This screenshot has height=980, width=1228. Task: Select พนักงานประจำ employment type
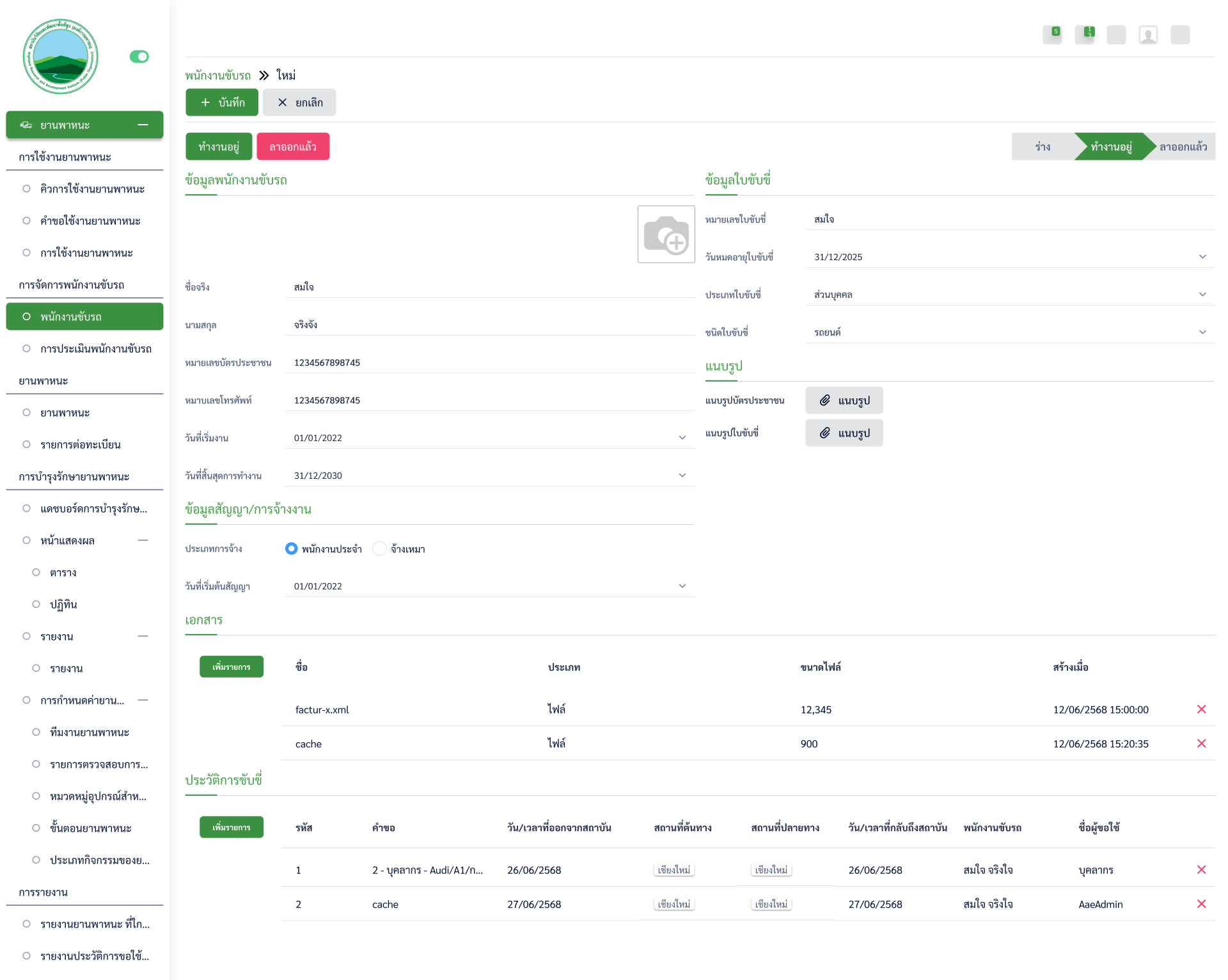292,548
